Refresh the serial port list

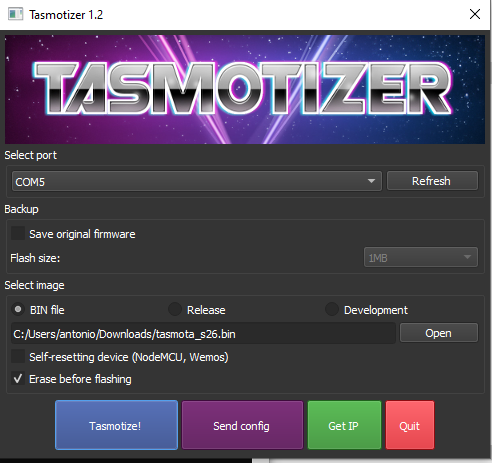click(432, 181)
